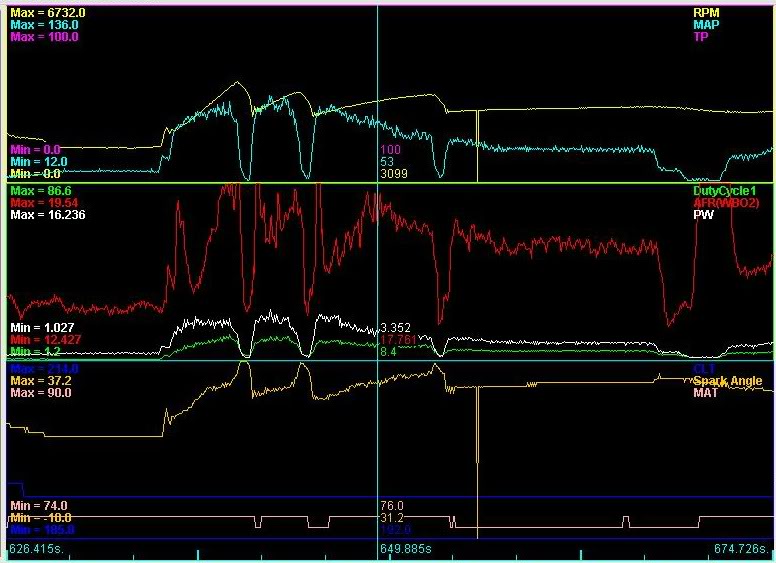
Task: Click the 'Min = 1.027' PW readout
Action: click(x=42, y=328)
